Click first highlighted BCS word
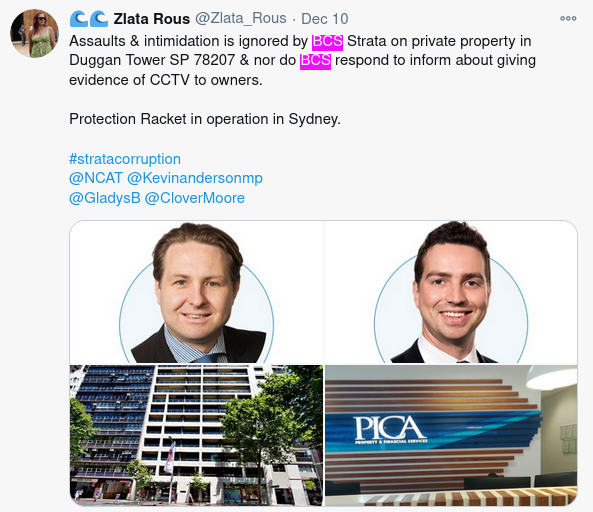The image size is (593, 512). (327, 42)
